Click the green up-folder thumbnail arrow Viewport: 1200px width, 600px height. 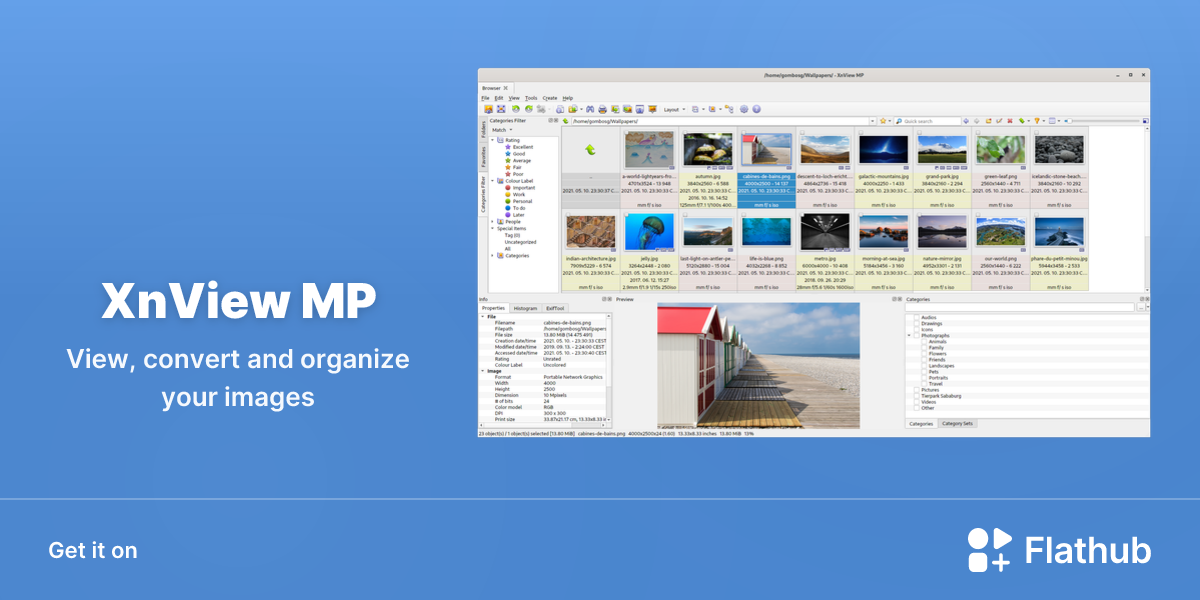coord(590,149)
